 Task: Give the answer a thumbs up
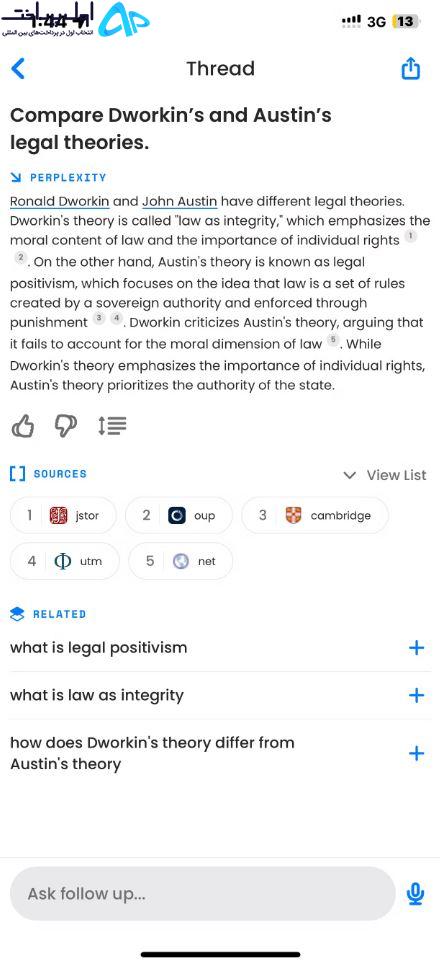click(x=23, y=426)
